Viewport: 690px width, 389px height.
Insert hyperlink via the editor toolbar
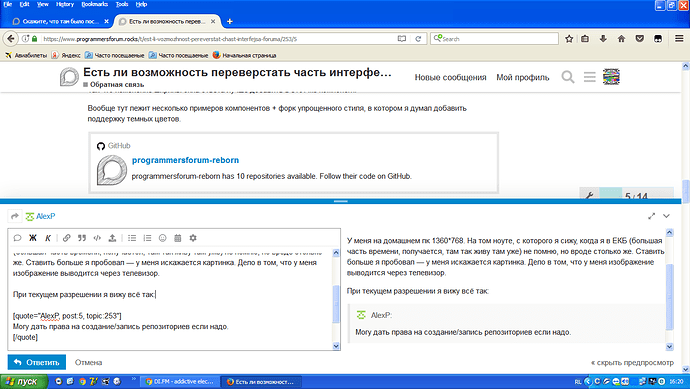tap(66, 238)
